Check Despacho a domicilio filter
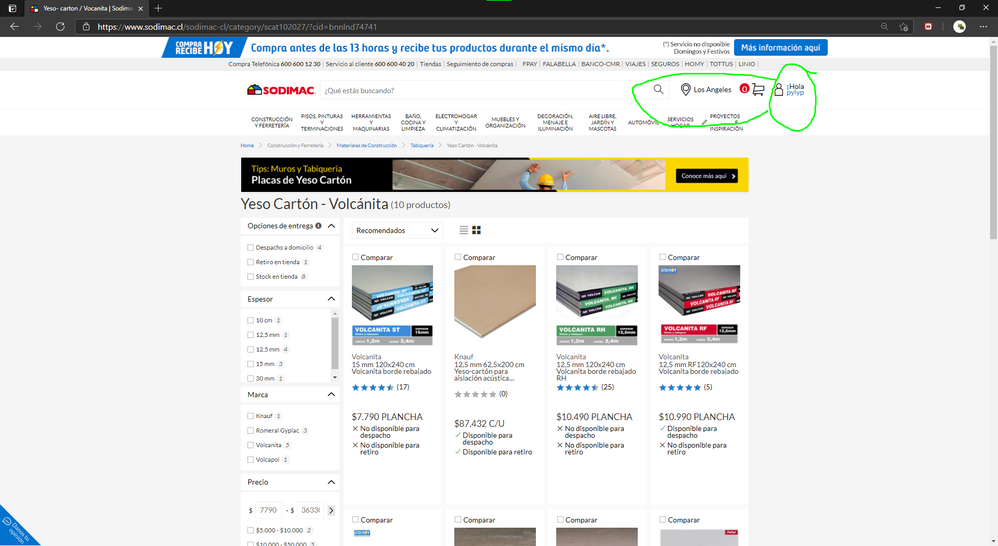The width and height of the screenshot is (998, 546). coord(250,248)
